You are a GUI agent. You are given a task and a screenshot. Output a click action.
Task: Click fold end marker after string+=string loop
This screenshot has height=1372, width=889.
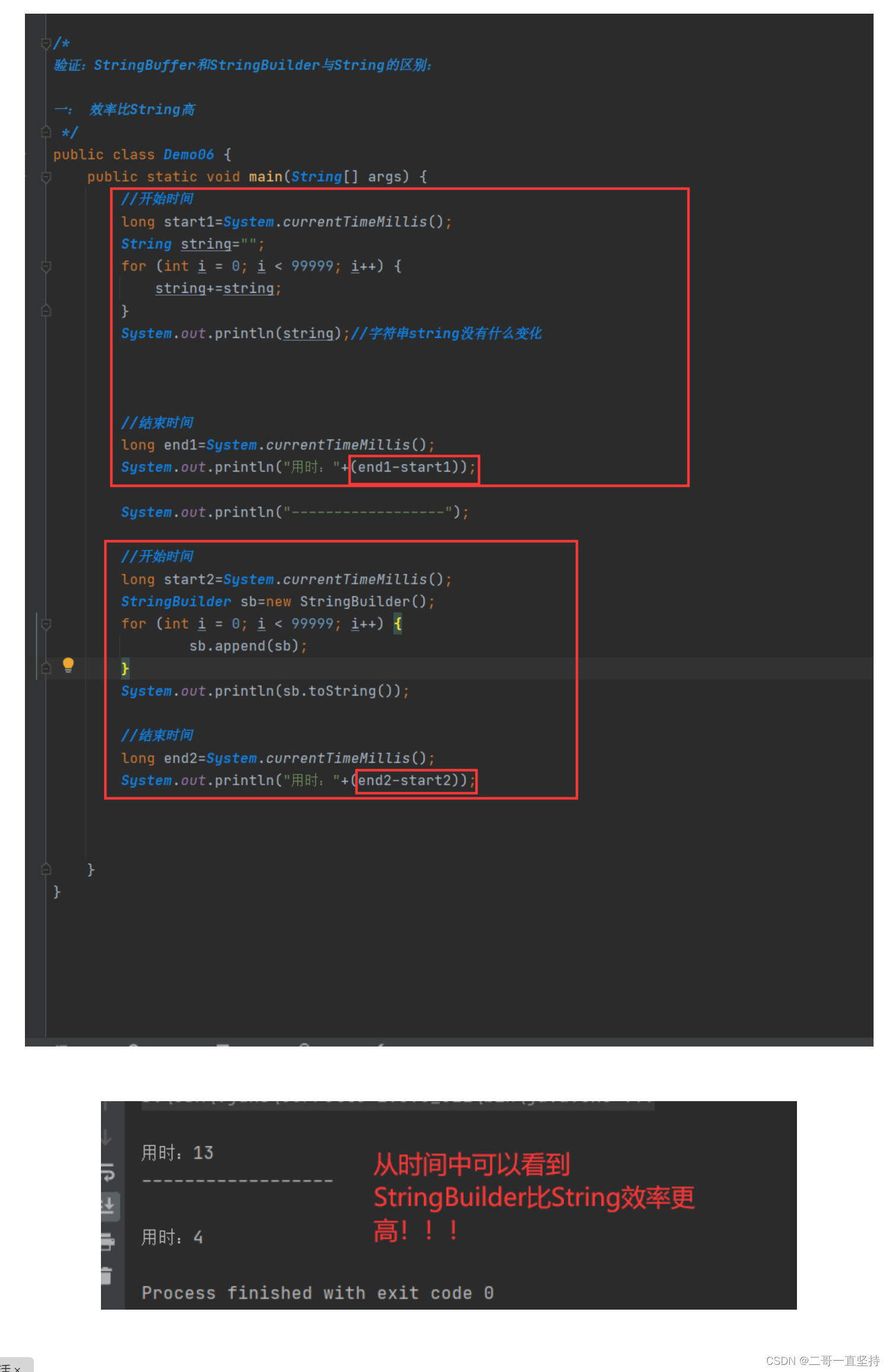(46, 311)
